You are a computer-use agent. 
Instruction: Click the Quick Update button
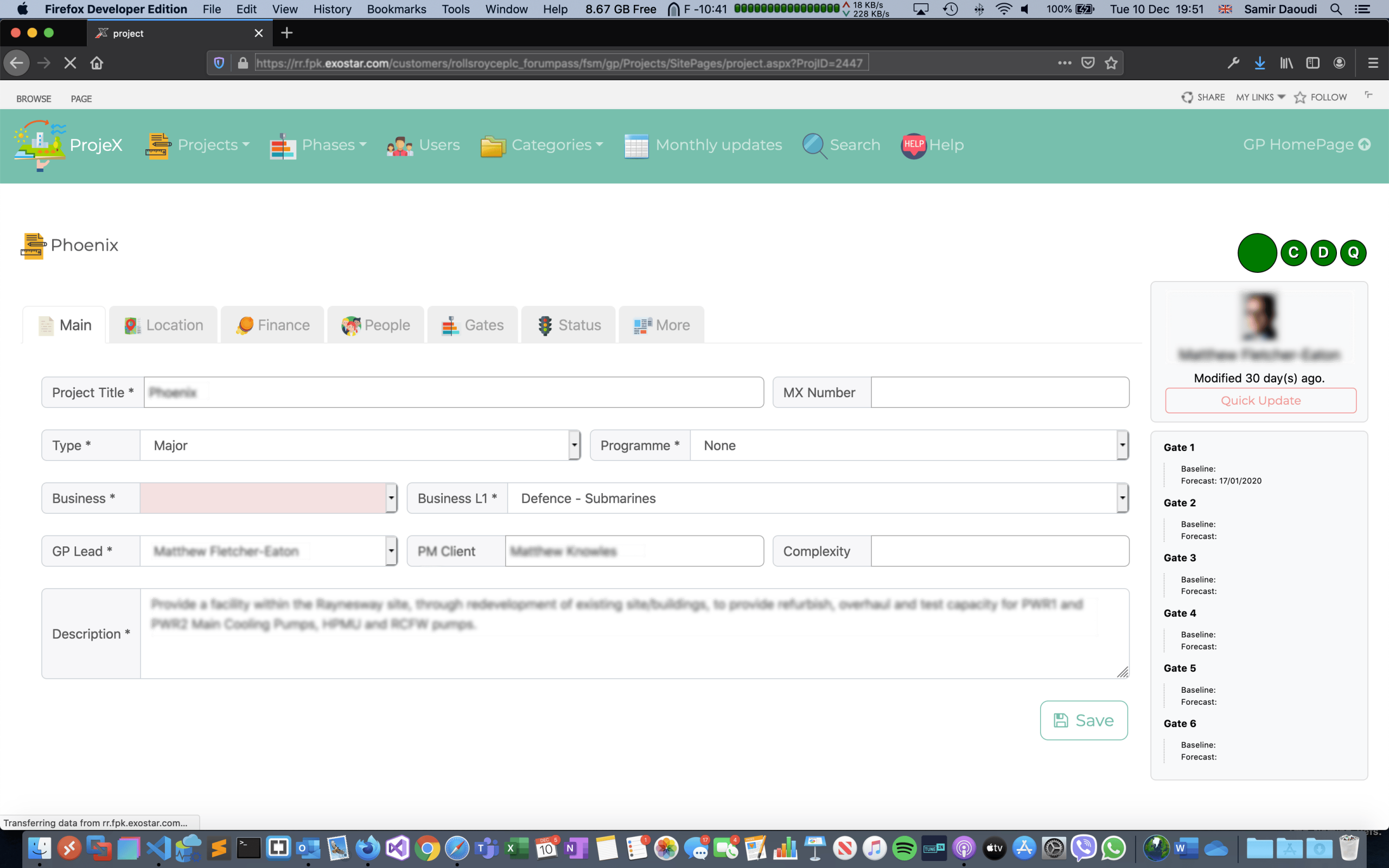click(x=1260, y=401)
